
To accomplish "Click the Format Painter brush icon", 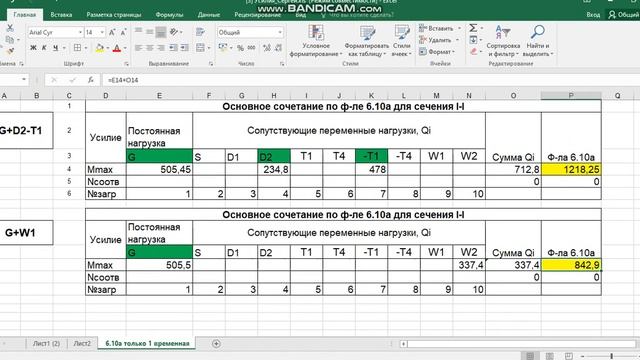I will 10,51.
